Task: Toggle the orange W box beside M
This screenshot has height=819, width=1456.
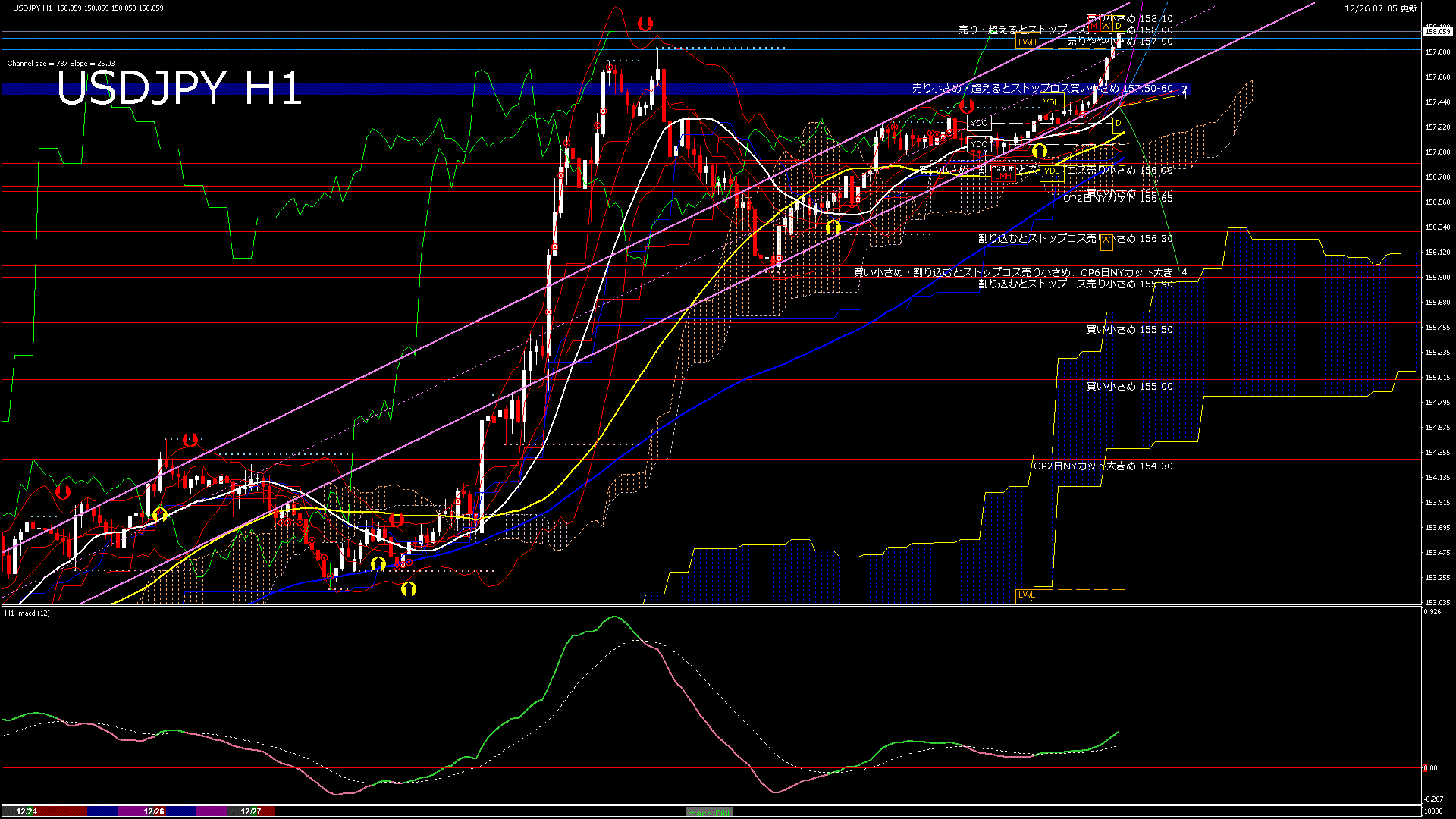Action: coord(1106,24)
